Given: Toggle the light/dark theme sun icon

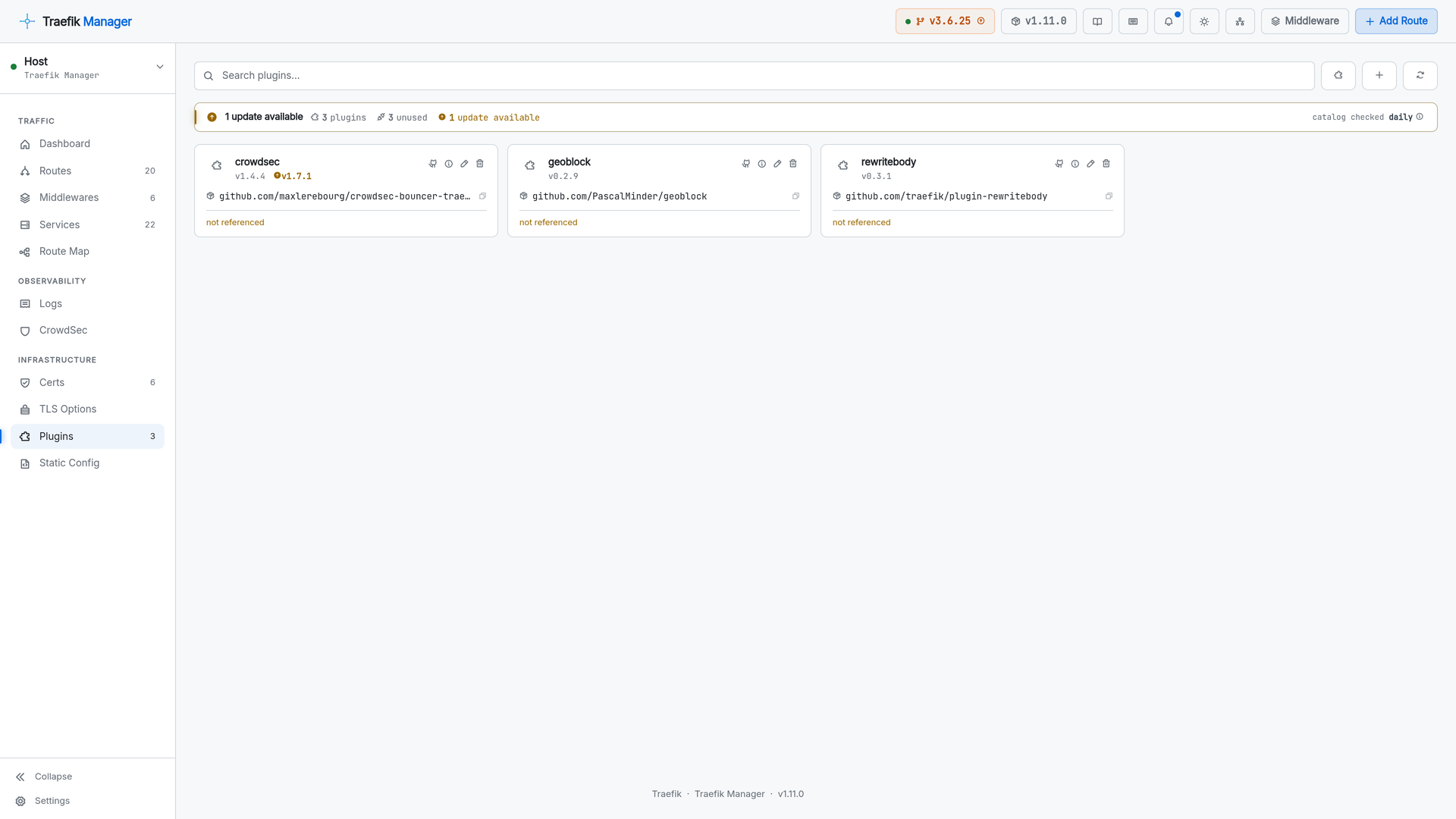Looking at the screenshot, I should (x=1204, y=21).
